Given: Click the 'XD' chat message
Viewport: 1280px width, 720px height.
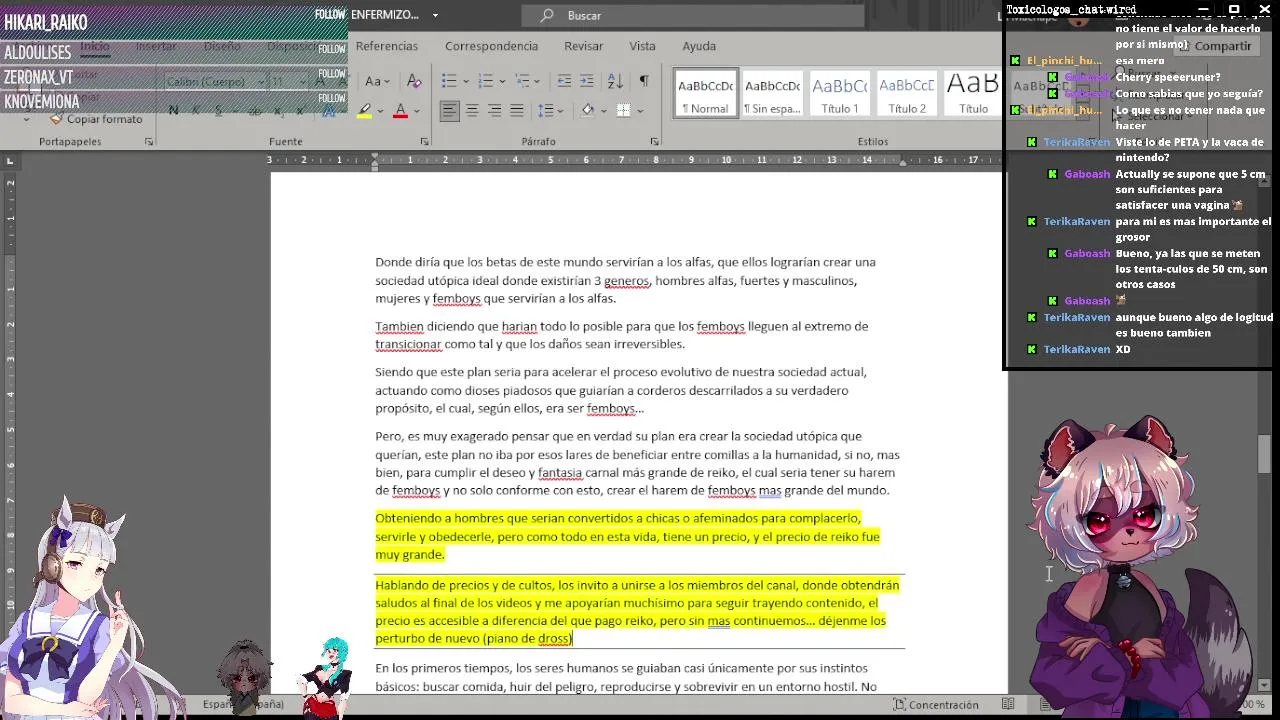Looking at the screenshot, I should 1123,349.
